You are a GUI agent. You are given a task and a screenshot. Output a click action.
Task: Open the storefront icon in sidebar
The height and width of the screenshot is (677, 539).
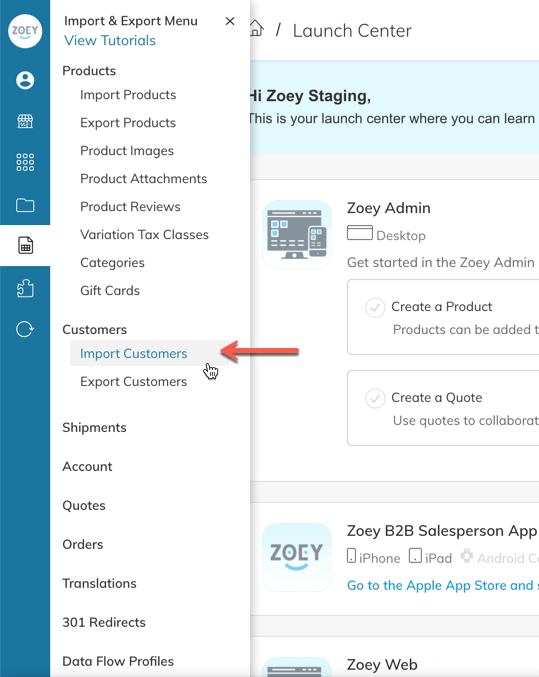coord(25,121)
